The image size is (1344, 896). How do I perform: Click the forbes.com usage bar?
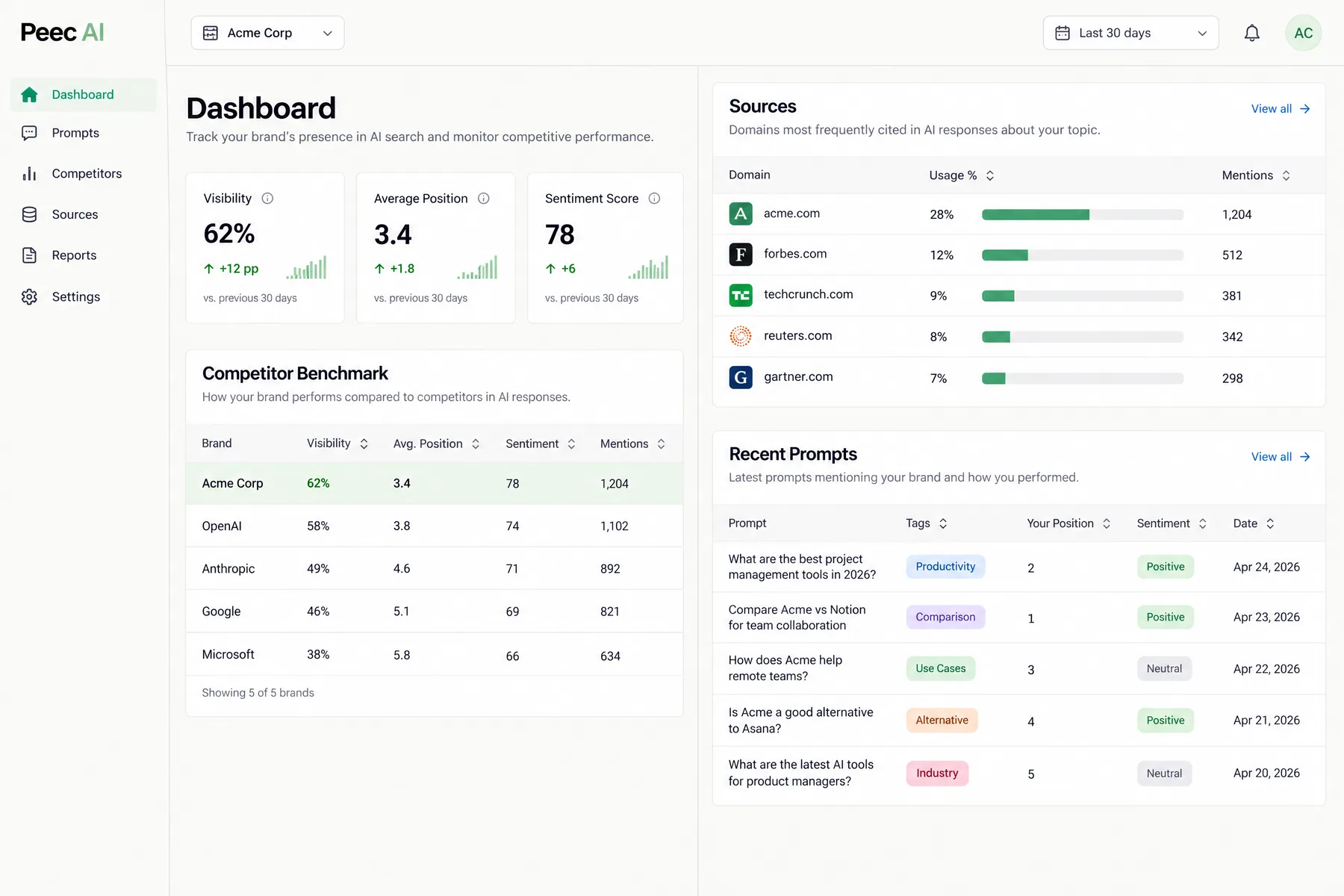click(x=1083, y=255)
